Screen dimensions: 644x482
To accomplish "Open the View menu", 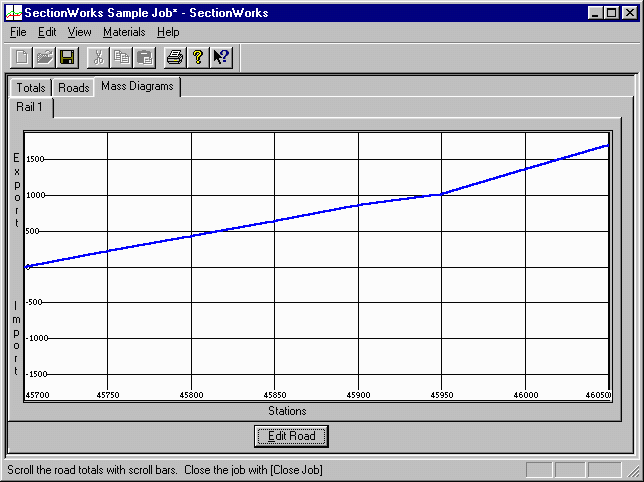I will [x=79, y=32].
